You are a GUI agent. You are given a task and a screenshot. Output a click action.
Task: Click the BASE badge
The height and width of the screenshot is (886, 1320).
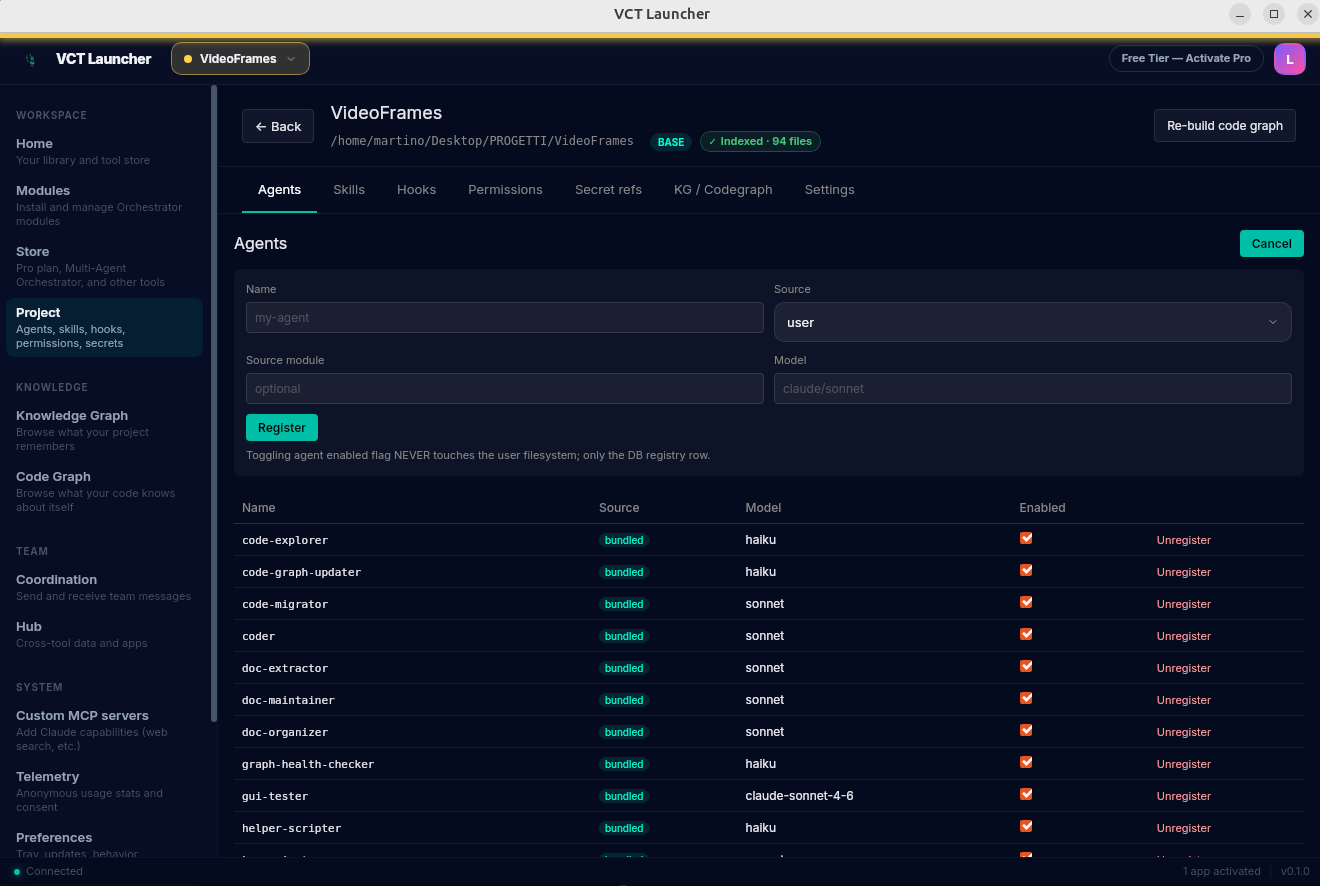(x=671, y=142)
